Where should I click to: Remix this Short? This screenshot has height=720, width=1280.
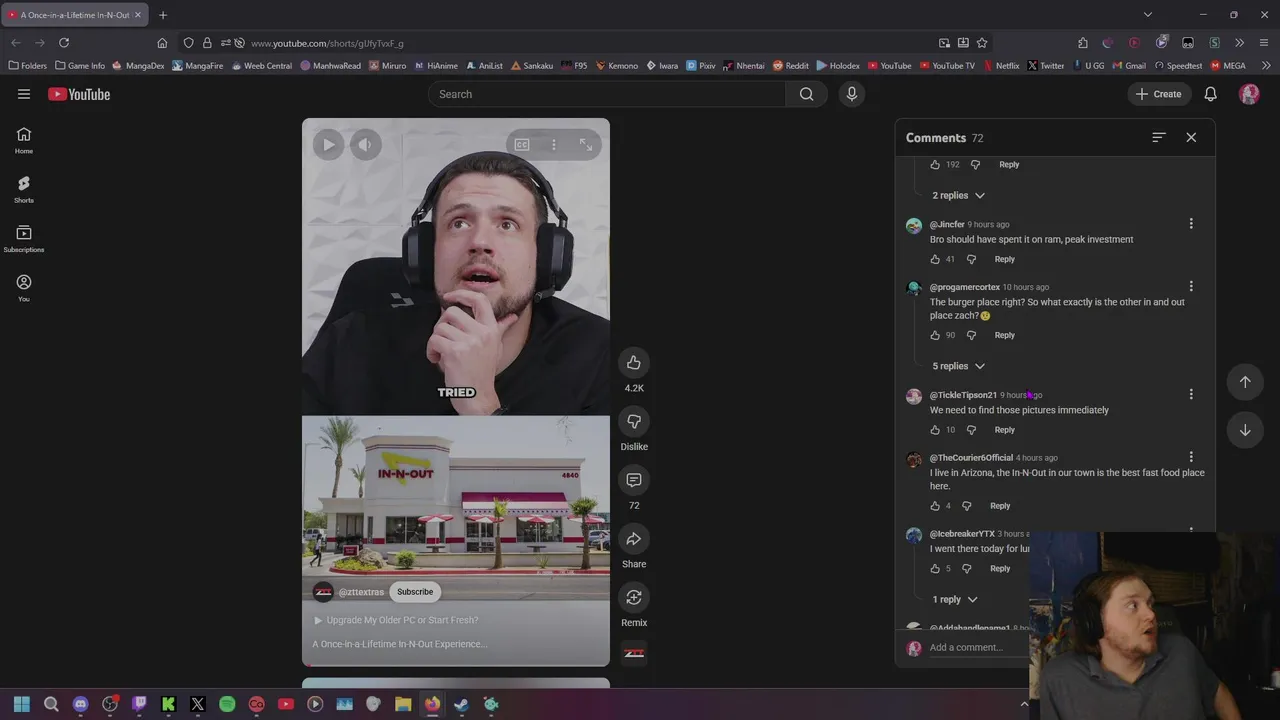click(x=634, y=597)
